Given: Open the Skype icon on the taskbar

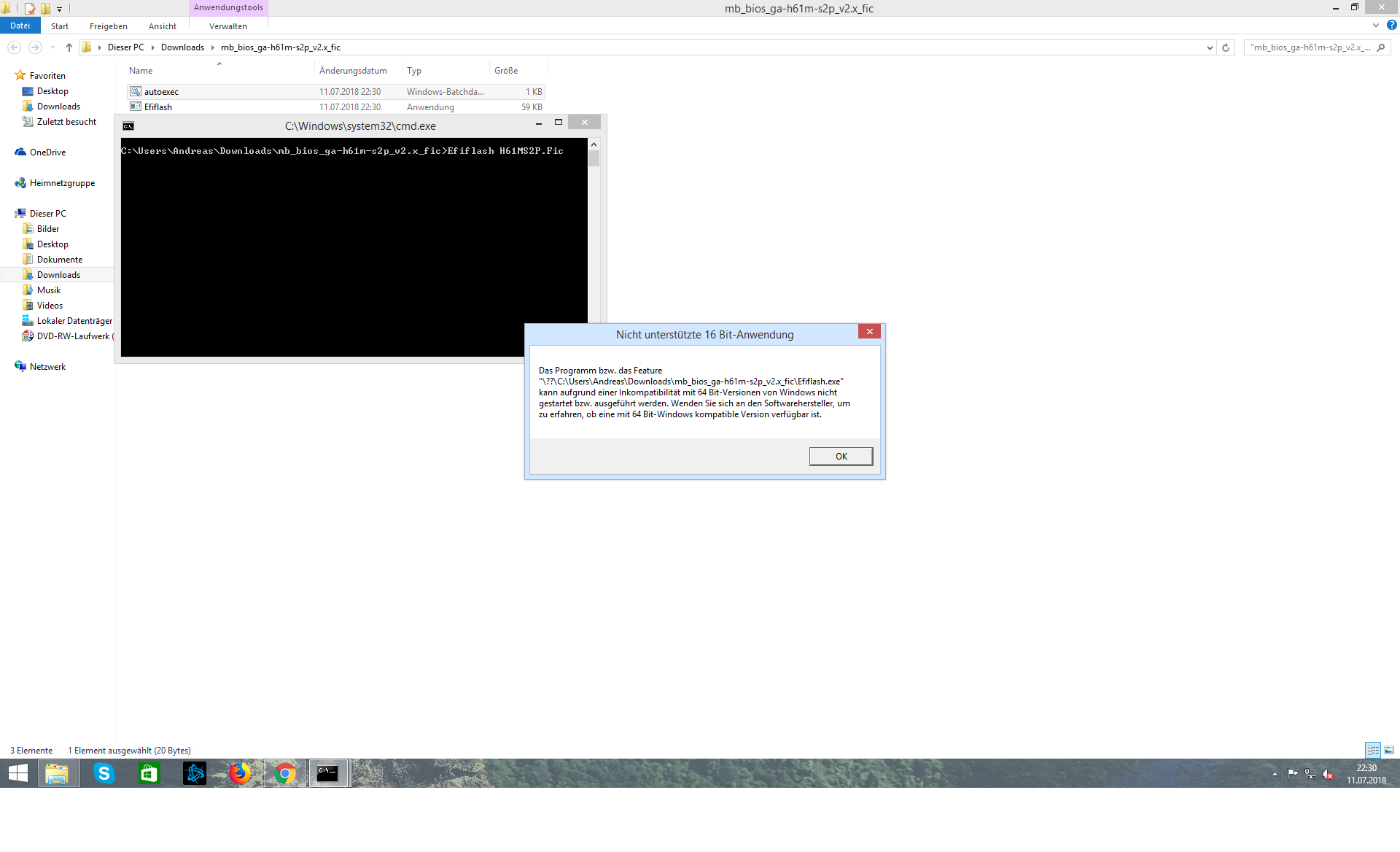Looking at the screenshot, I should pyautogui.click(x=104, y=773).
